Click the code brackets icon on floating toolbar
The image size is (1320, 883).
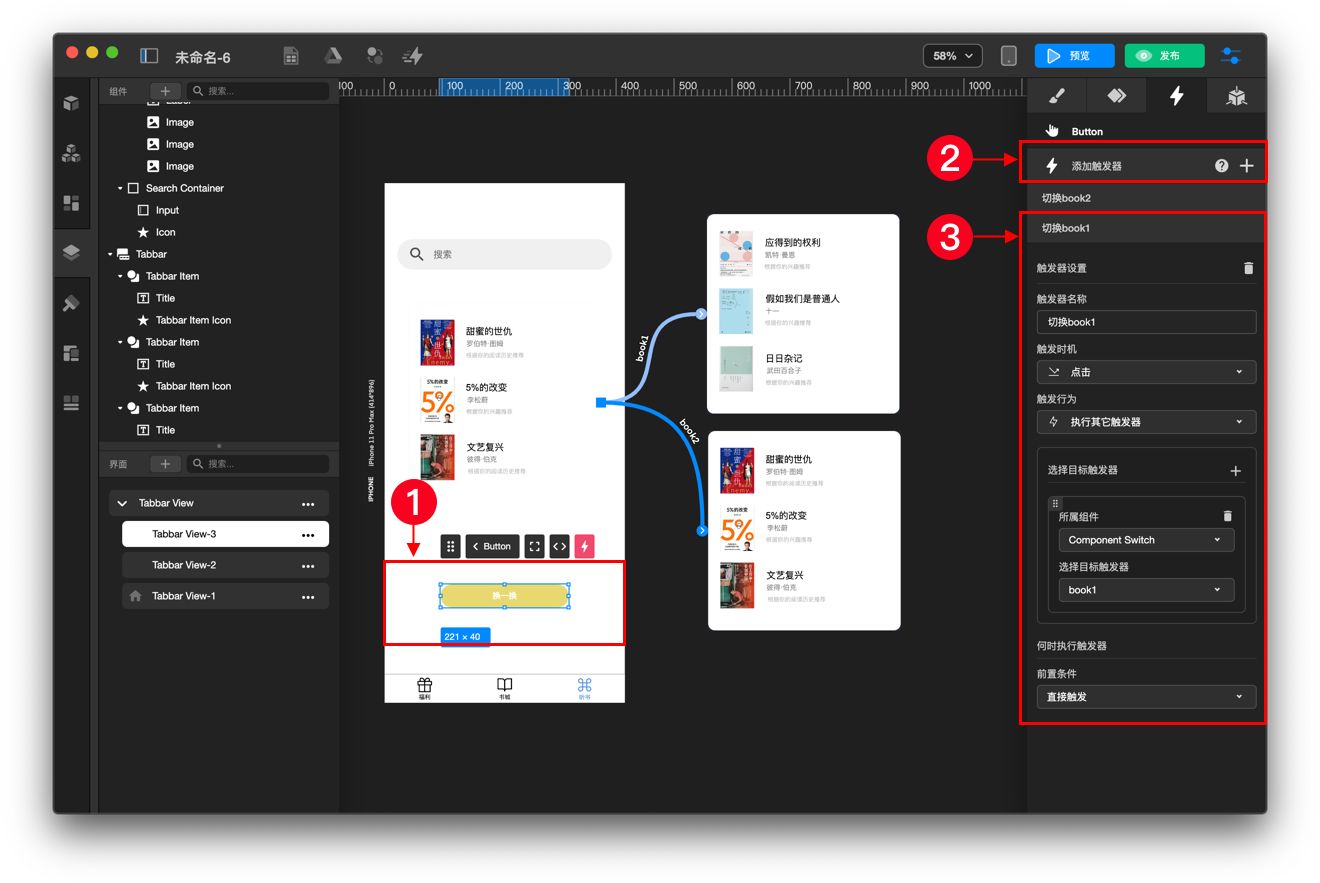click(x=560, y=546)
